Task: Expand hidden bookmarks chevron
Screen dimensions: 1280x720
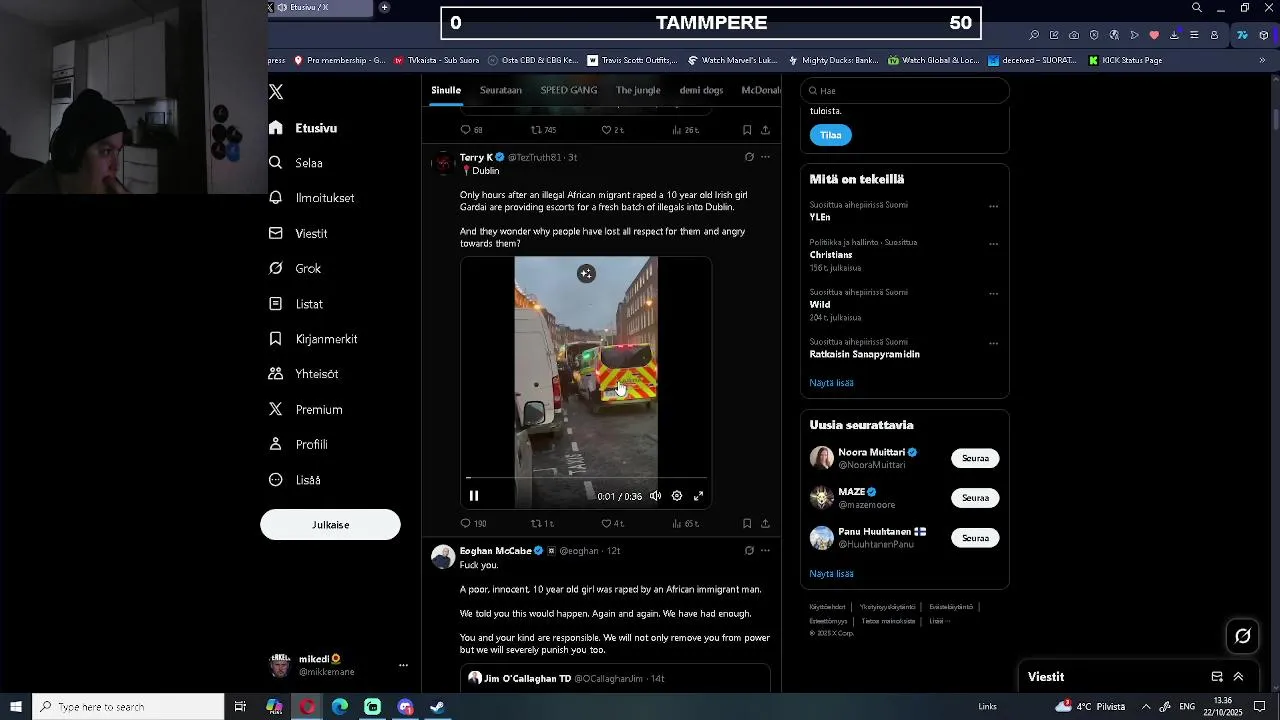Action: tap(1262, 60)
